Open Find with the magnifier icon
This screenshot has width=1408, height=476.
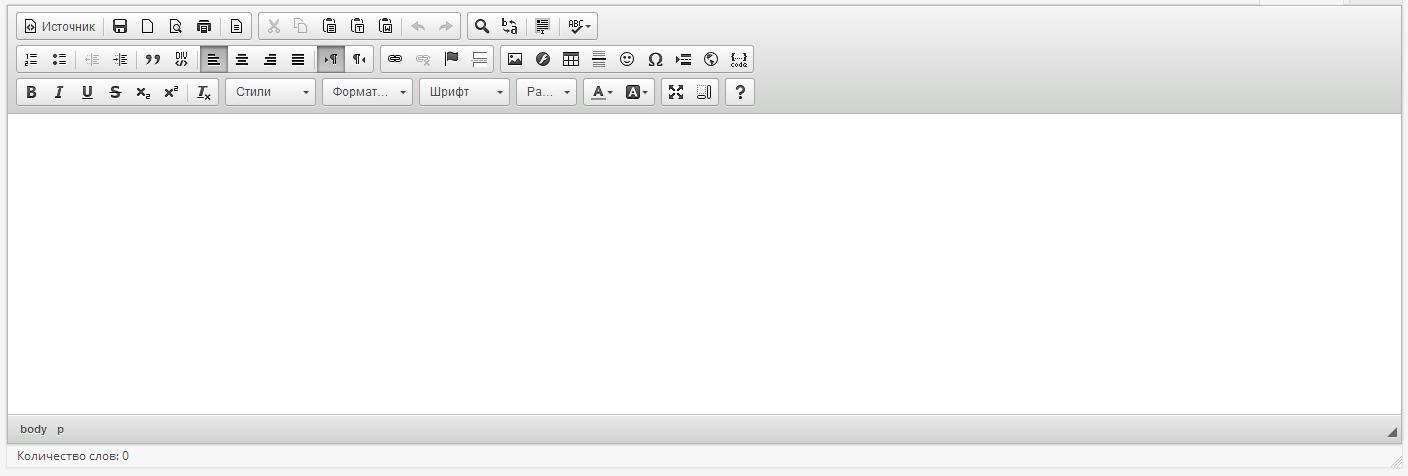[x=482, y=27]
